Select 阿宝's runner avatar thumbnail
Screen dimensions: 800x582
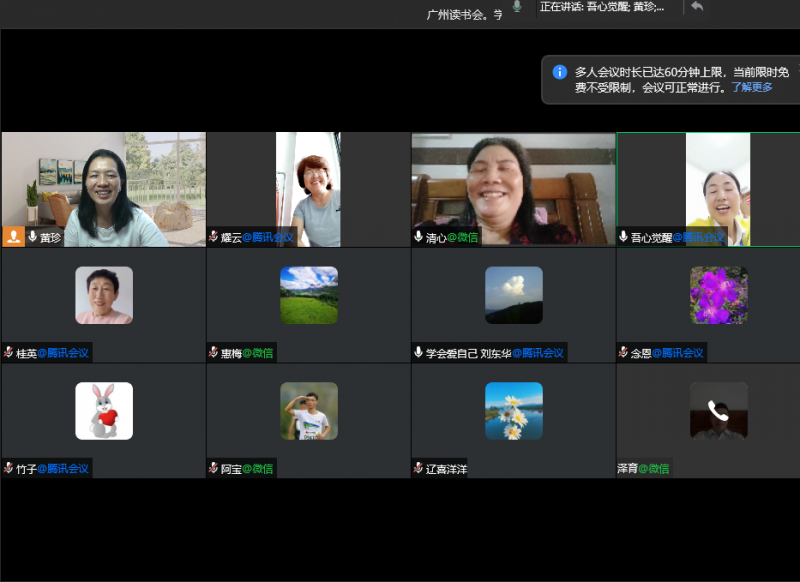click(309, 411)
